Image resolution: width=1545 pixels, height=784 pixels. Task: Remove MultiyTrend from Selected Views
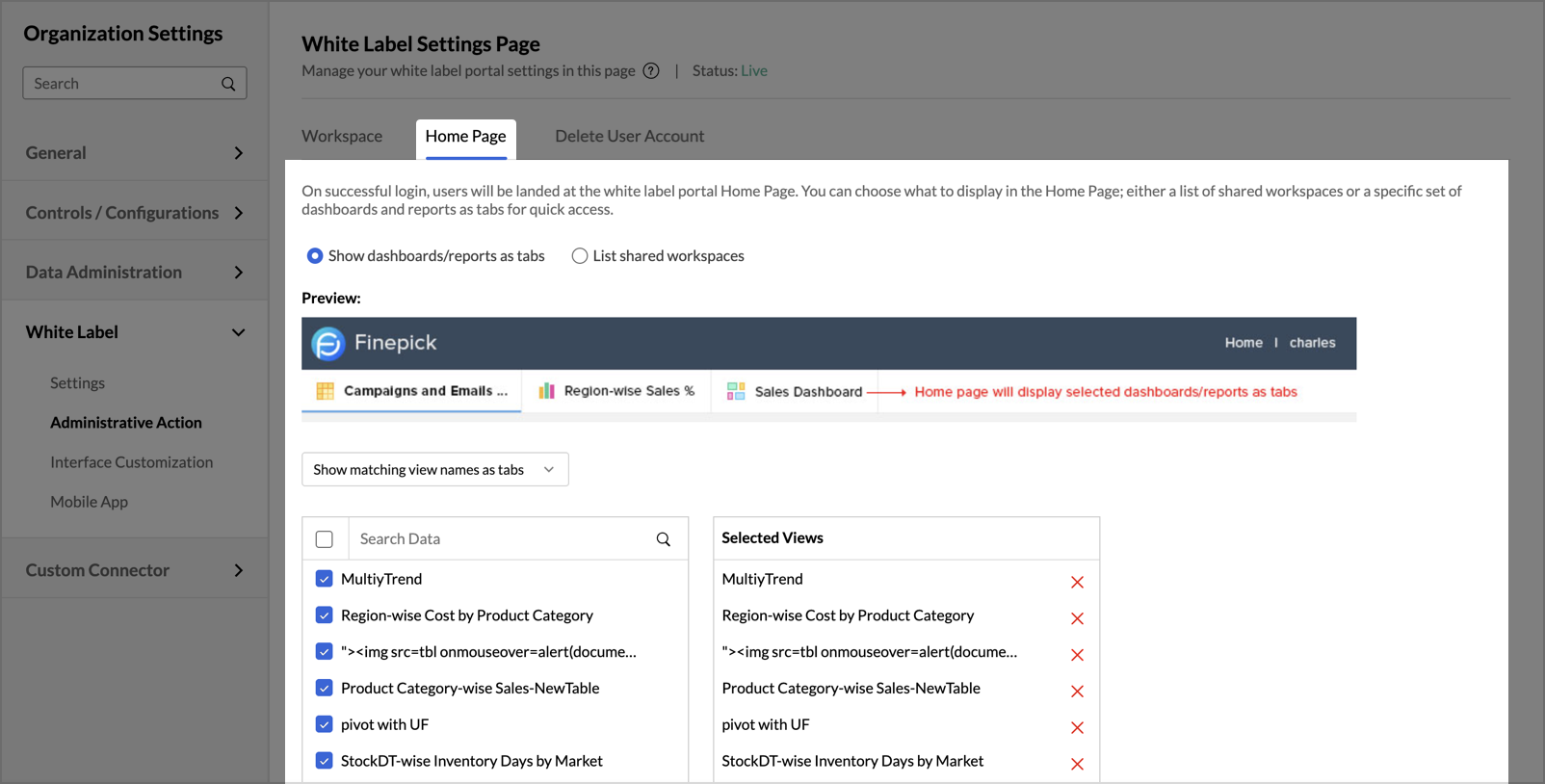pos(1077,582)
